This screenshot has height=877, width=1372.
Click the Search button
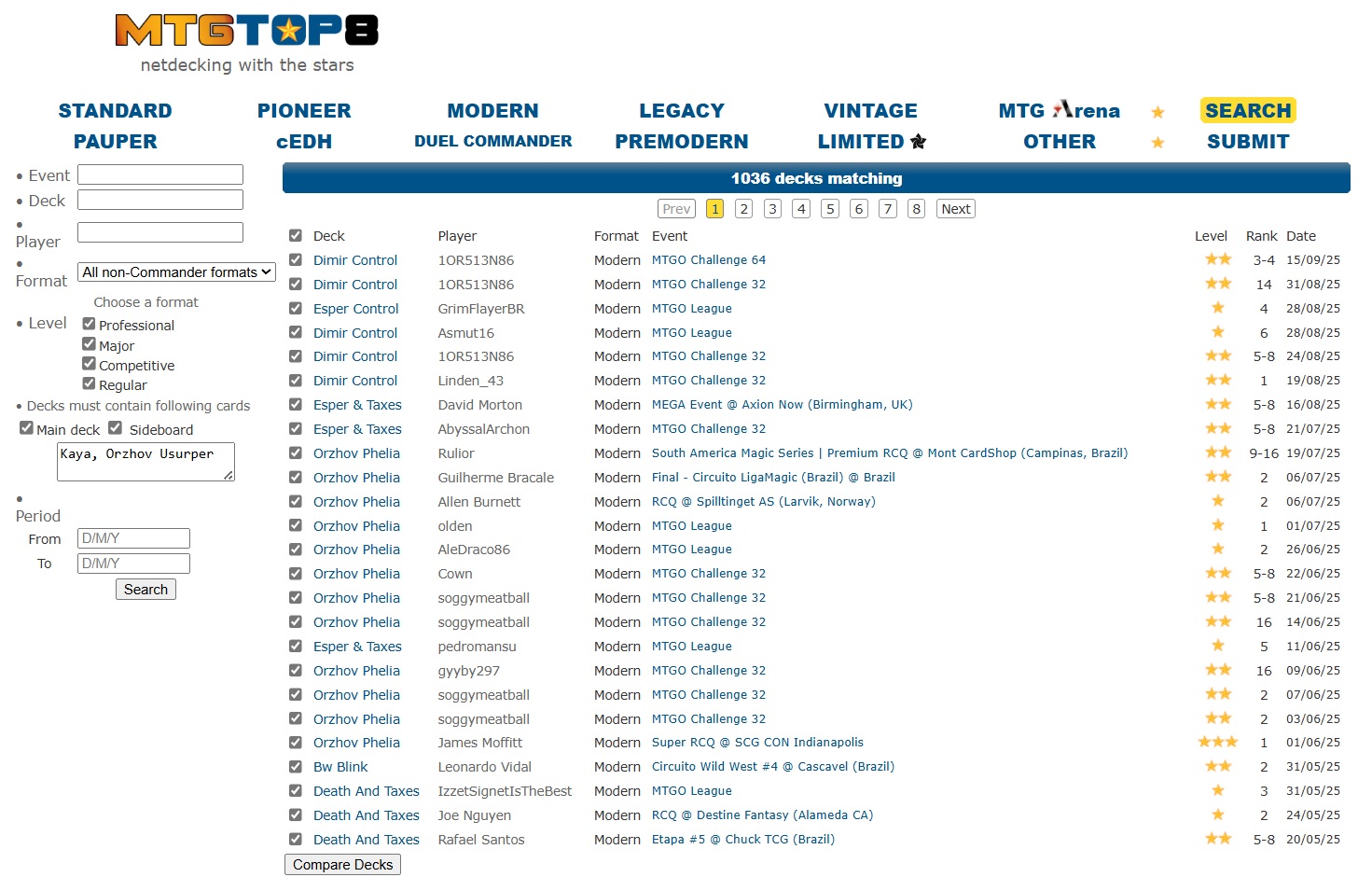(x=146, y=590)
